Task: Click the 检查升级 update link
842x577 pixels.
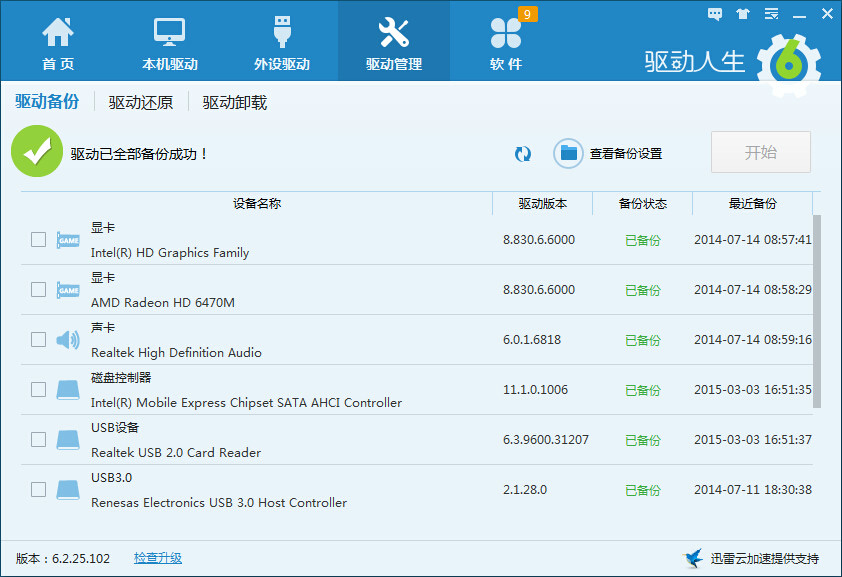Action: [158, 558]
